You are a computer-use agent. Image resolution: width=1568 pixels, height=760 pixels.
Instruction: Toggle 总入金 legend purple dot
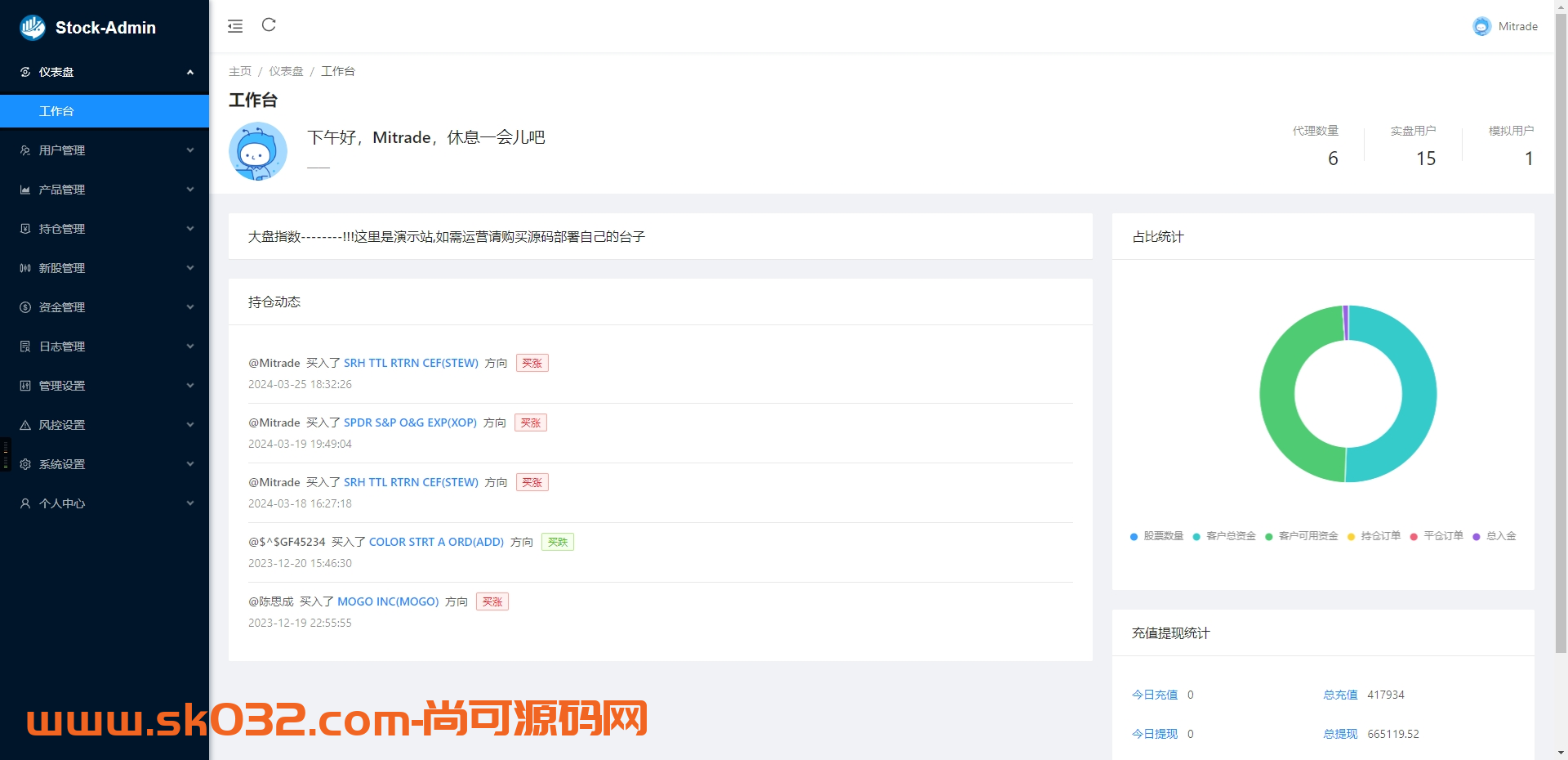(x=1477, y=537)
